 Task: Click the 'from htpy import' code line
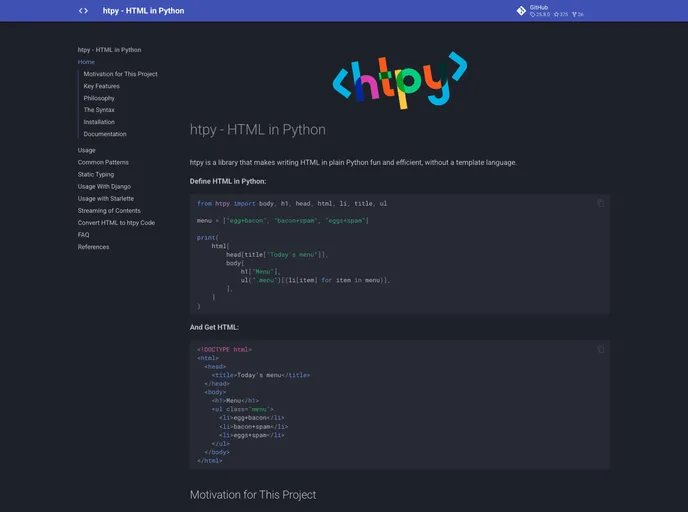(292, 204)
